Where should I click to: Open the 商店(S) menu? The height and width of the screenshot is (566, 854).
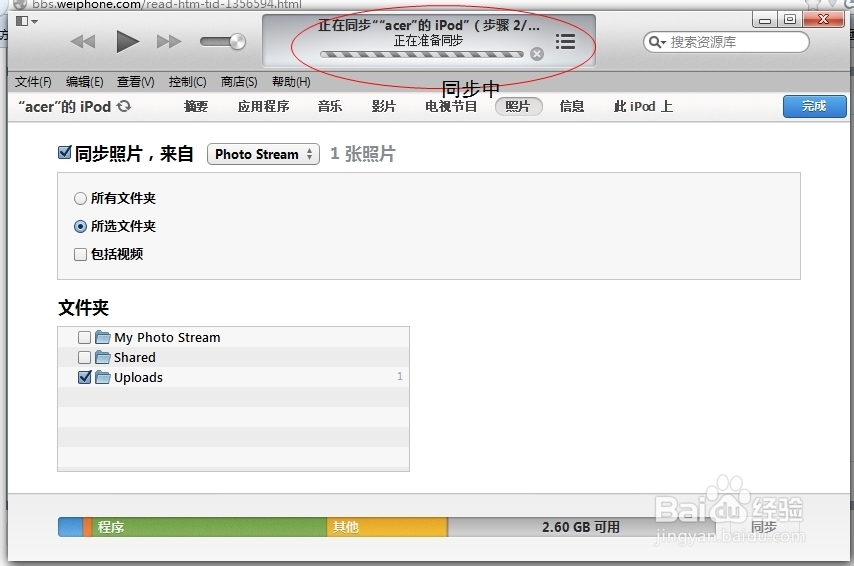239,82
